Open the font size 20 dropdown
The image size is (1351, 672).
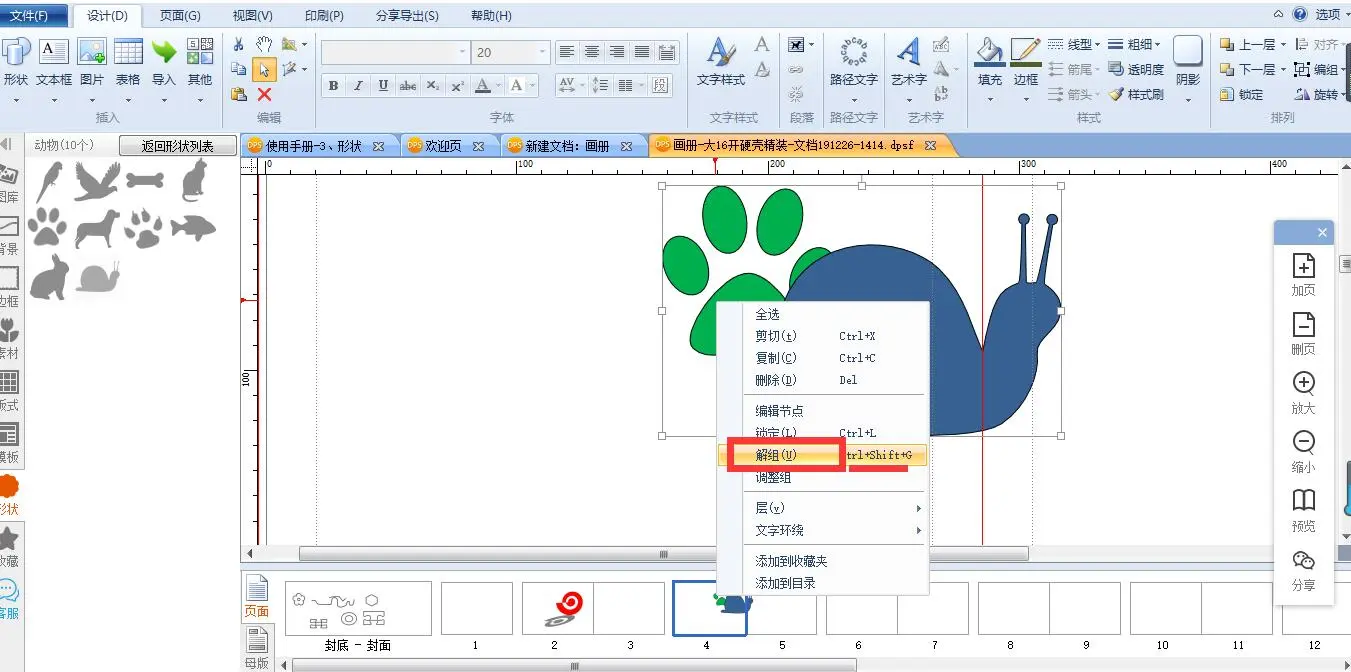pyautogui.click(x=543, y=52)
